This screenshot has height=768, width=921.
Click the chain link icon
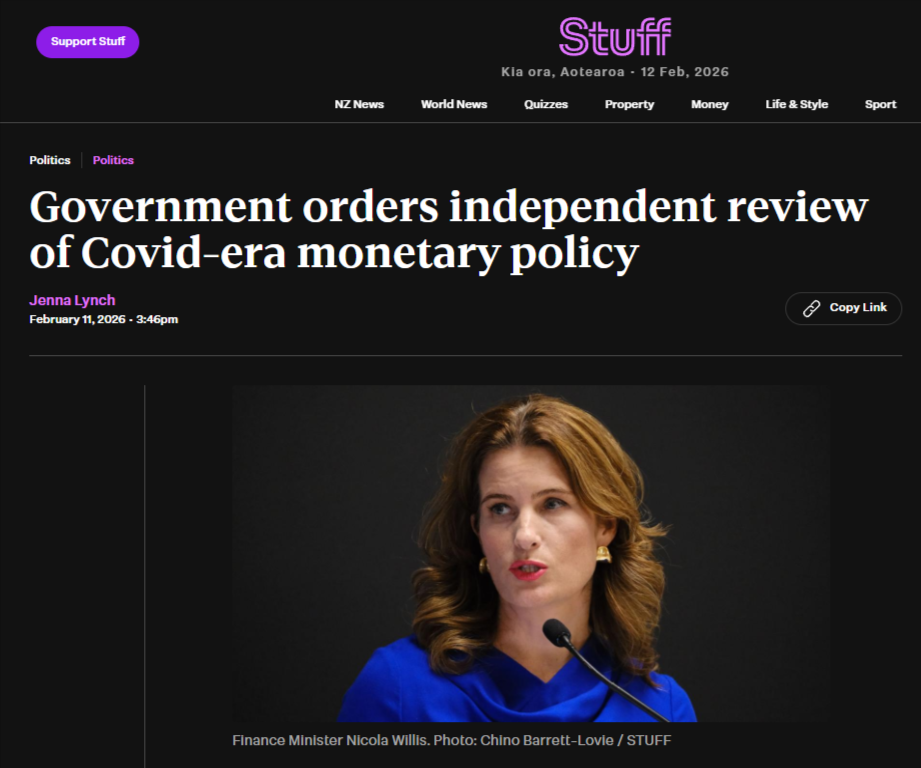pyautogui.click(x=811, y=308)
